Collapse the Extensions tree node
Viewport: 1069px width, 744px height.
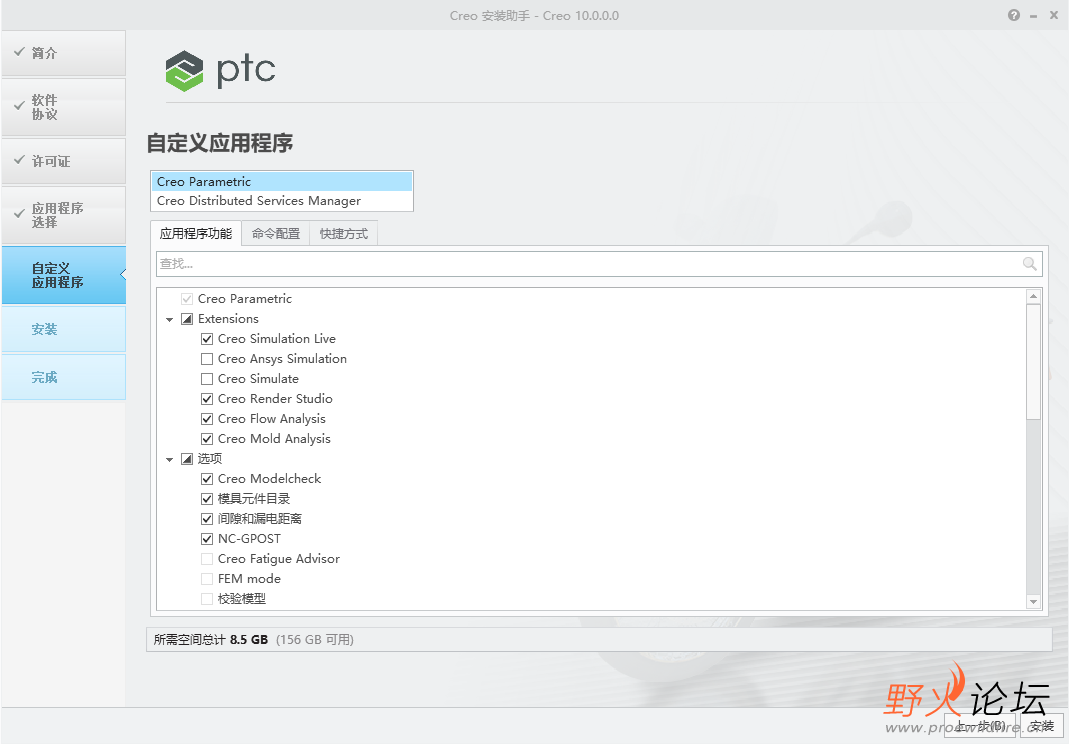(170, 319)
